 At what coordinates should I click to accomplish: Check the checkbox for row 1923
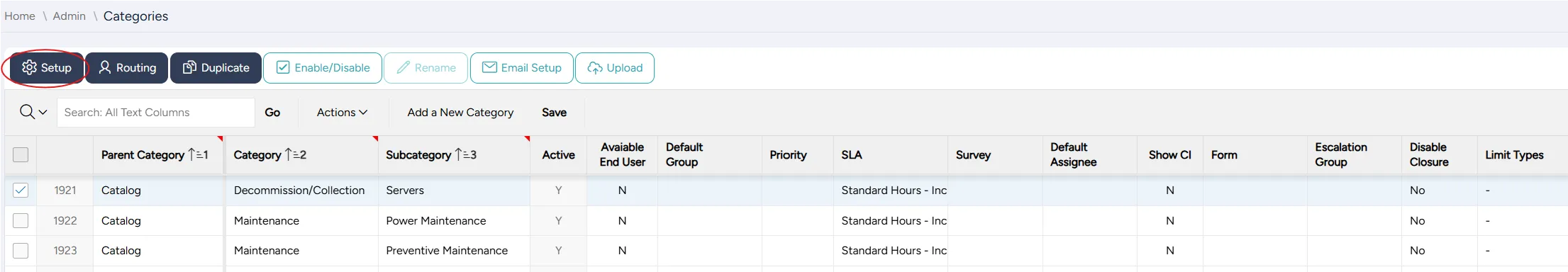tap(21, 250)
